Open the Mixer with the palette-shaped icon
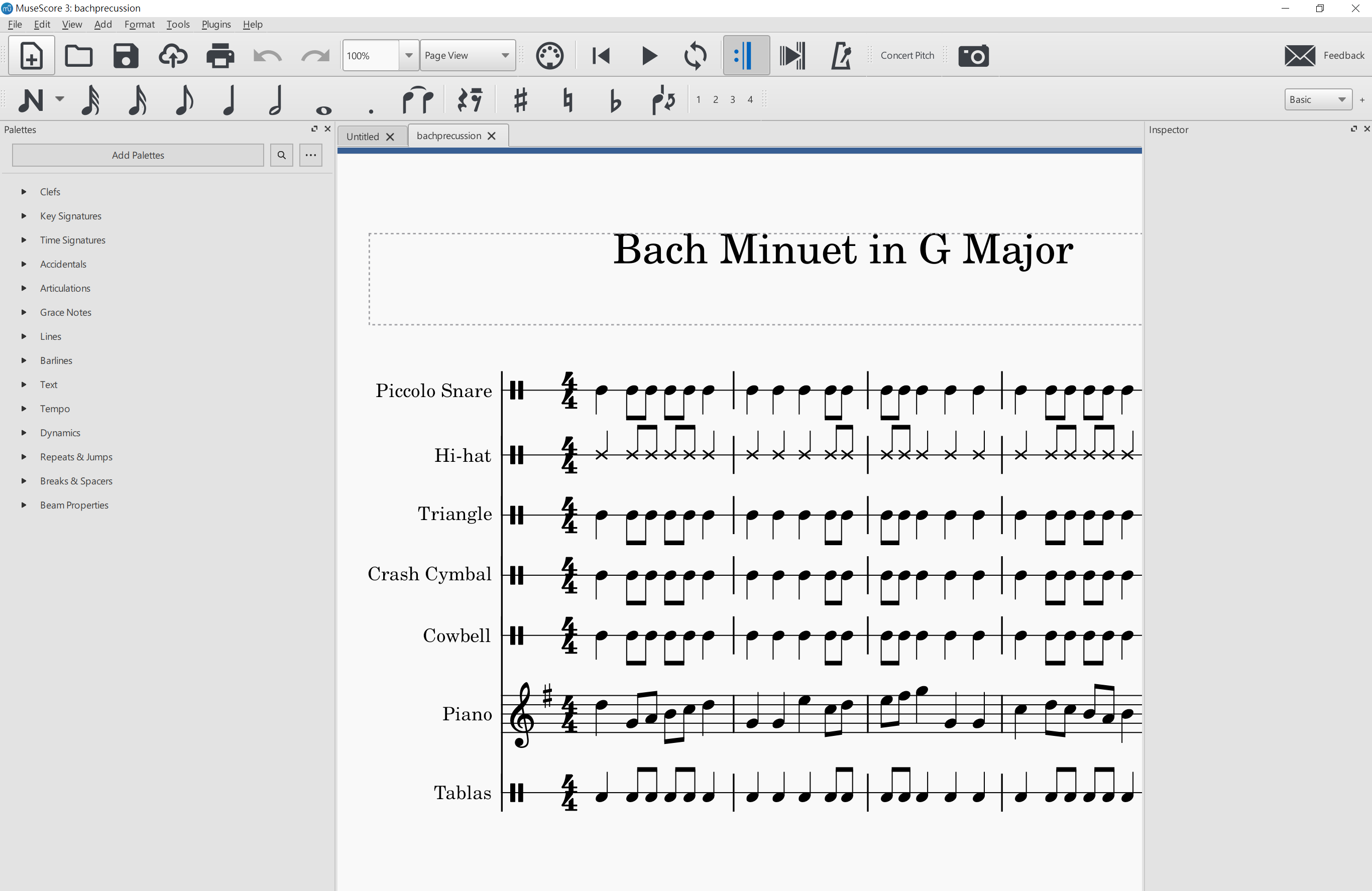Viewport: 1372px width, 891px height. (x=549, y=56)
